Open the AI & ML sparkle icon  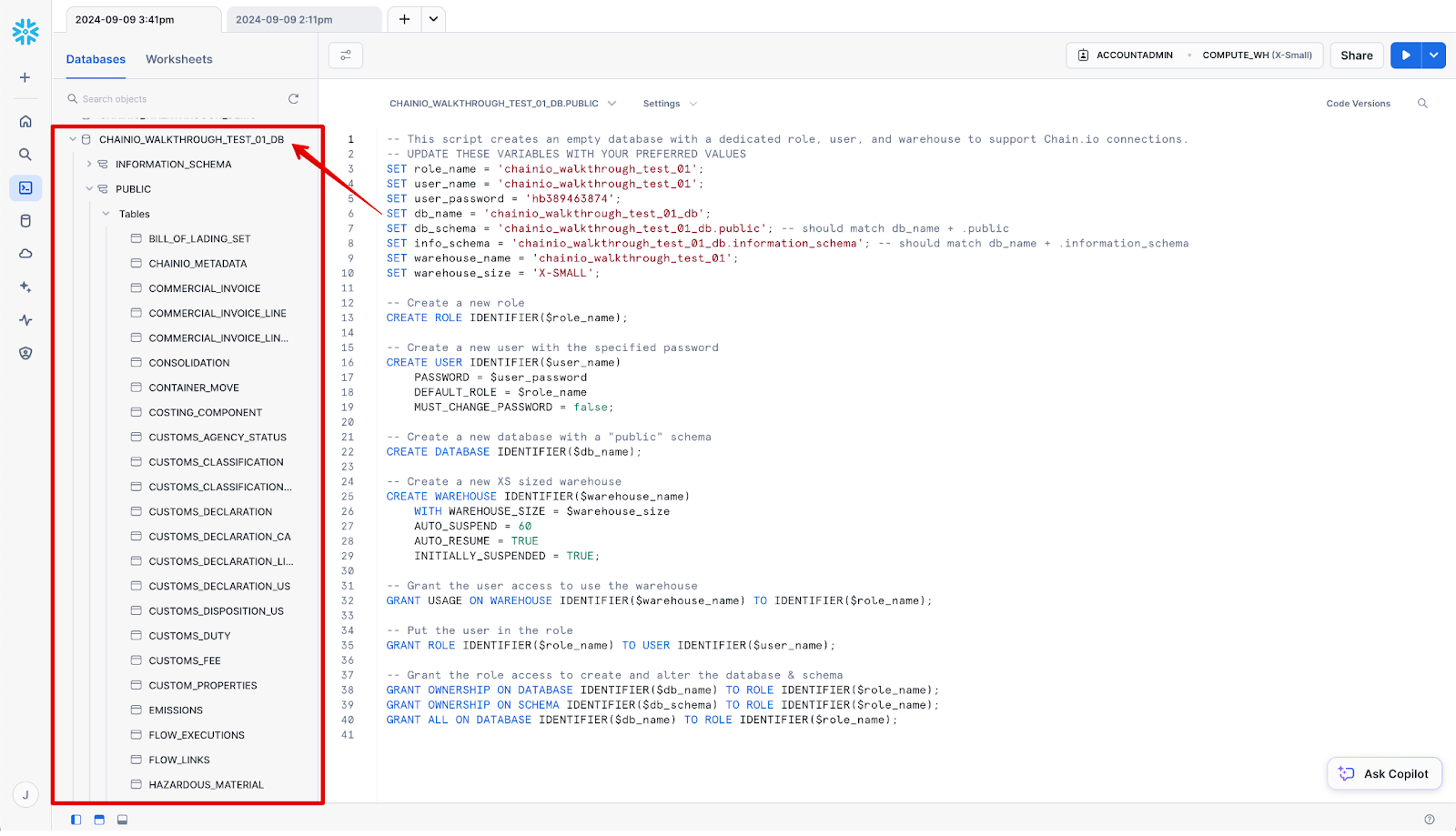pyautogui.click(x=25, y=287)
